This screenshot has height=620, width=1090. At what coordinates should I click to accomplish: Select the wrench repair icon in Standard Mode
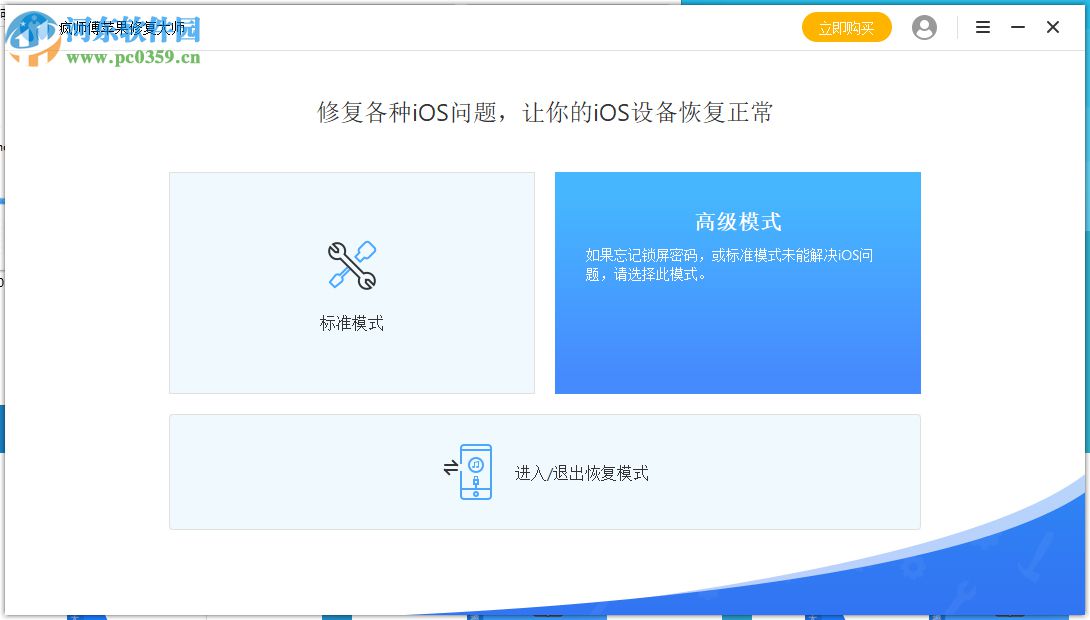coord(352,262)
